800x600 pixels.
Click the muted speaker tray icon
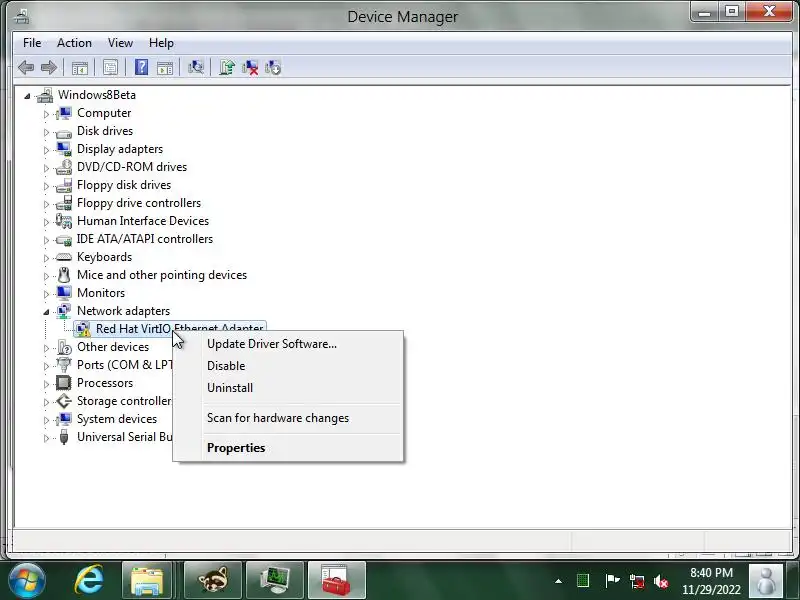coord(661,581)
